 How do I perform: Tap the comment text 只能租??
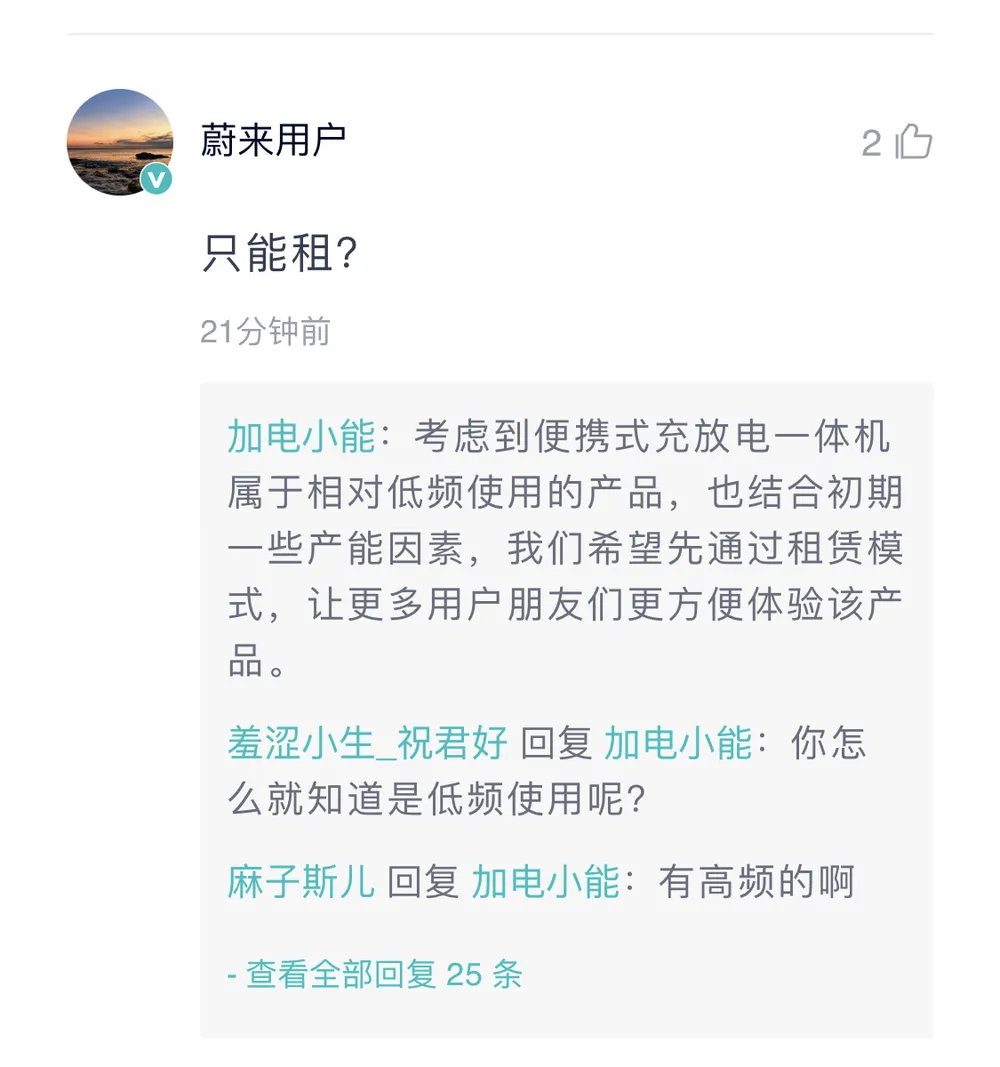pos(279,255)
